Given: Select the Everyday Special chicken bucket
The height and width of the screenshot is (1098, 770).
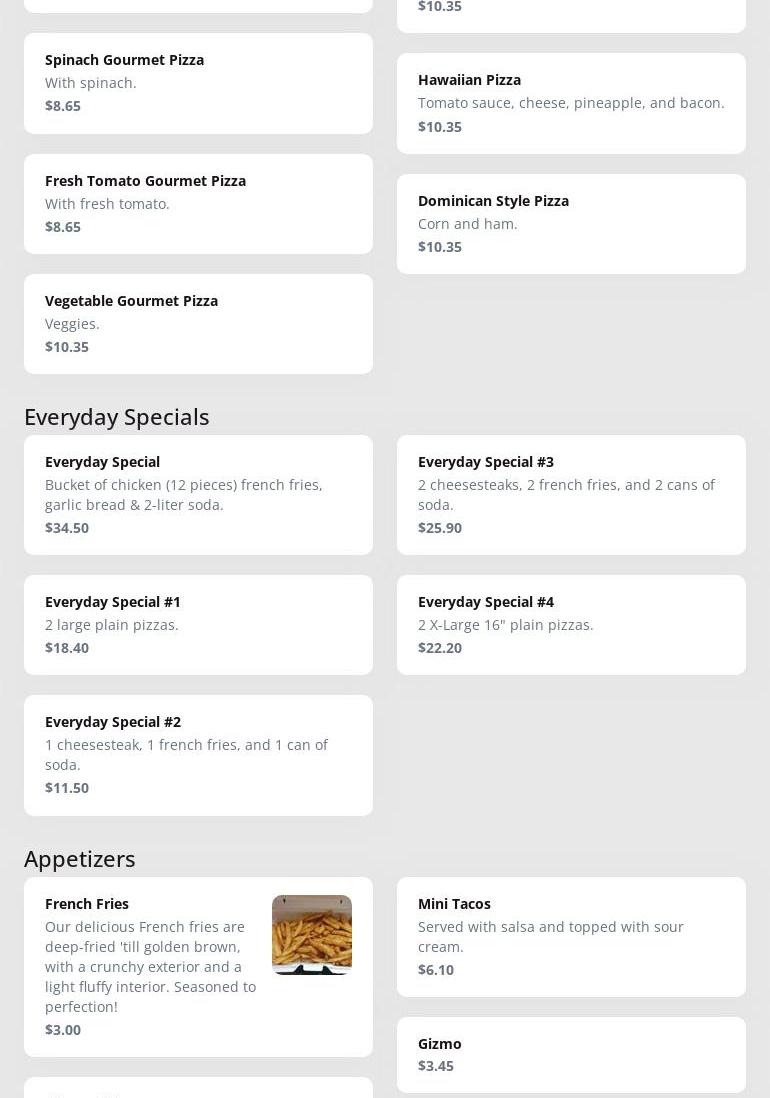Looking at the screenshot, I should pyautogui.click(x=198, y=494).
